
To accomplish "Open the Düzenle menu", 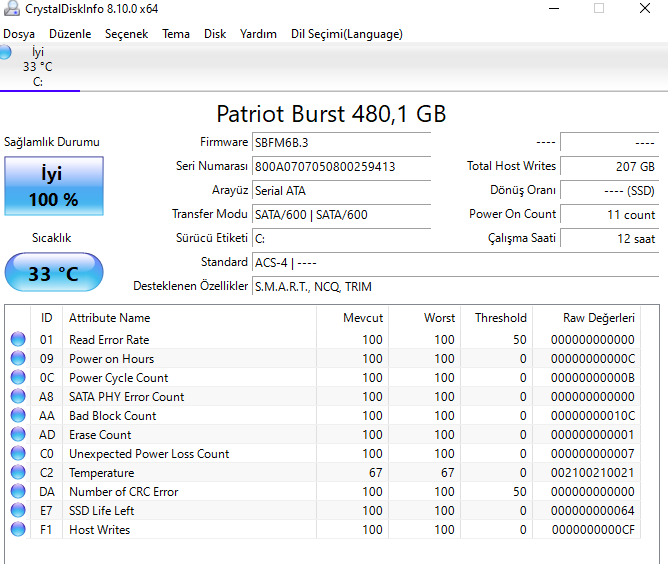I will (70, 34).
